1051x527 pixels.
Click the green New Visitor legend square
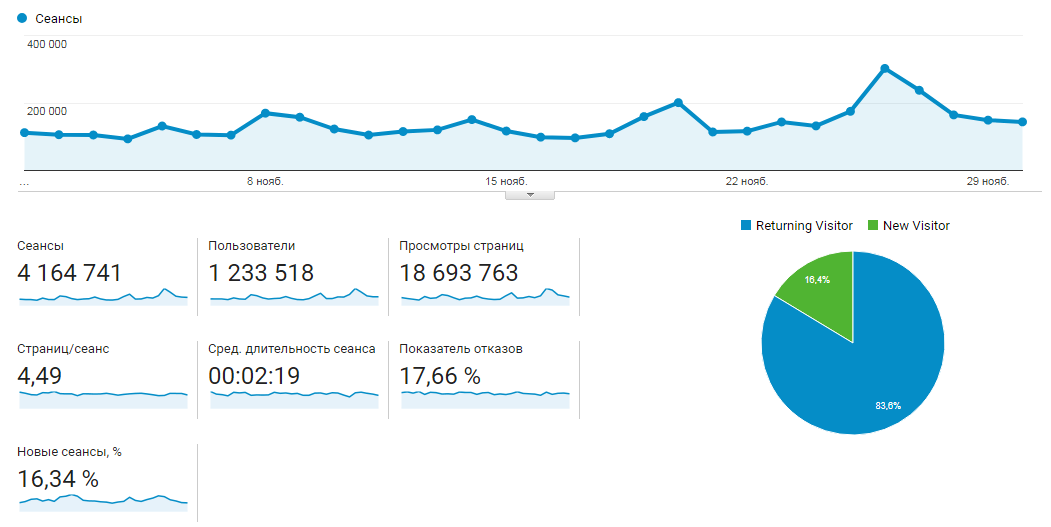(872, 226)
